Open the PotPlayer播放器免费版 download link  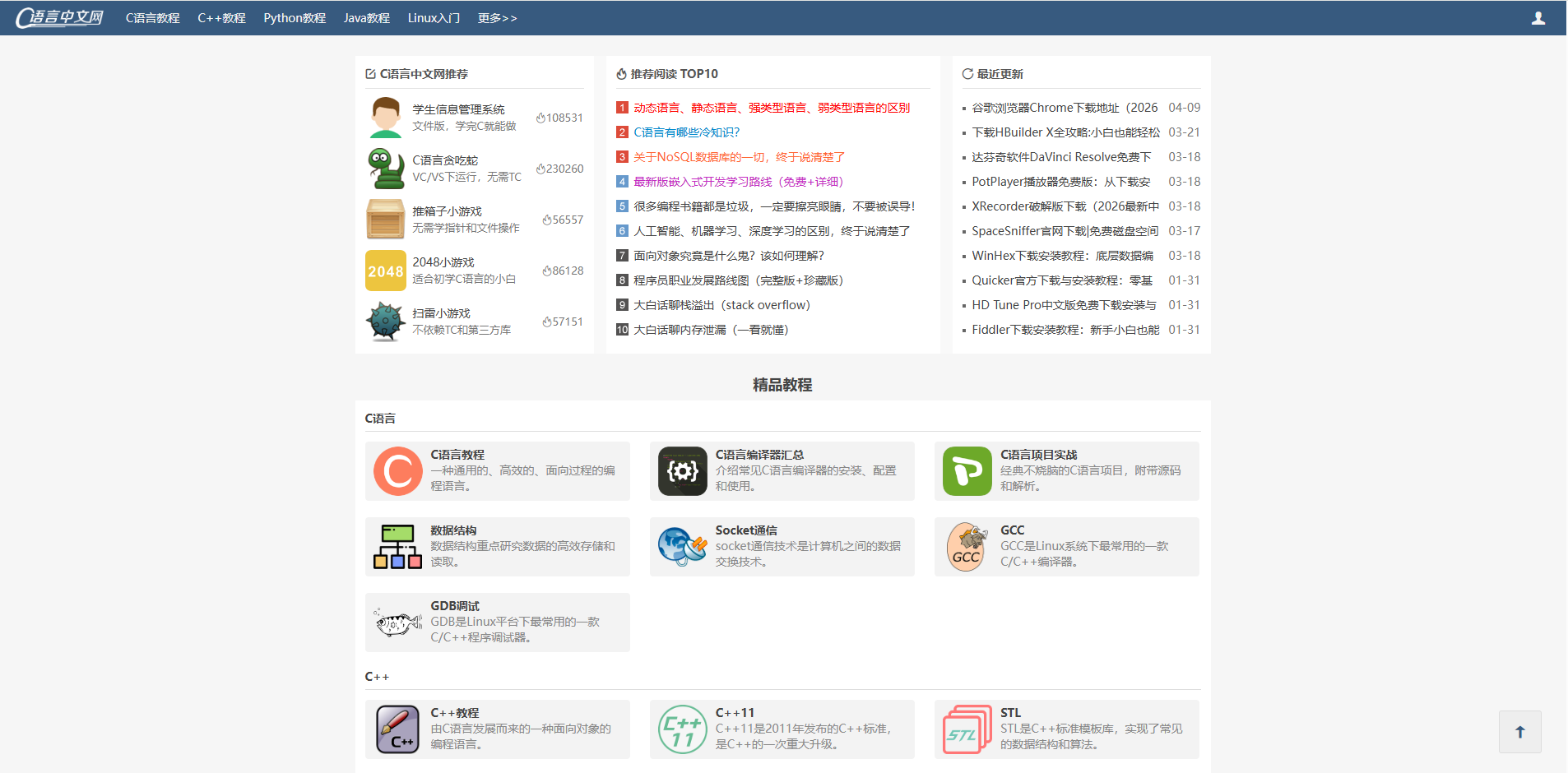click(x=1060, y=182)
